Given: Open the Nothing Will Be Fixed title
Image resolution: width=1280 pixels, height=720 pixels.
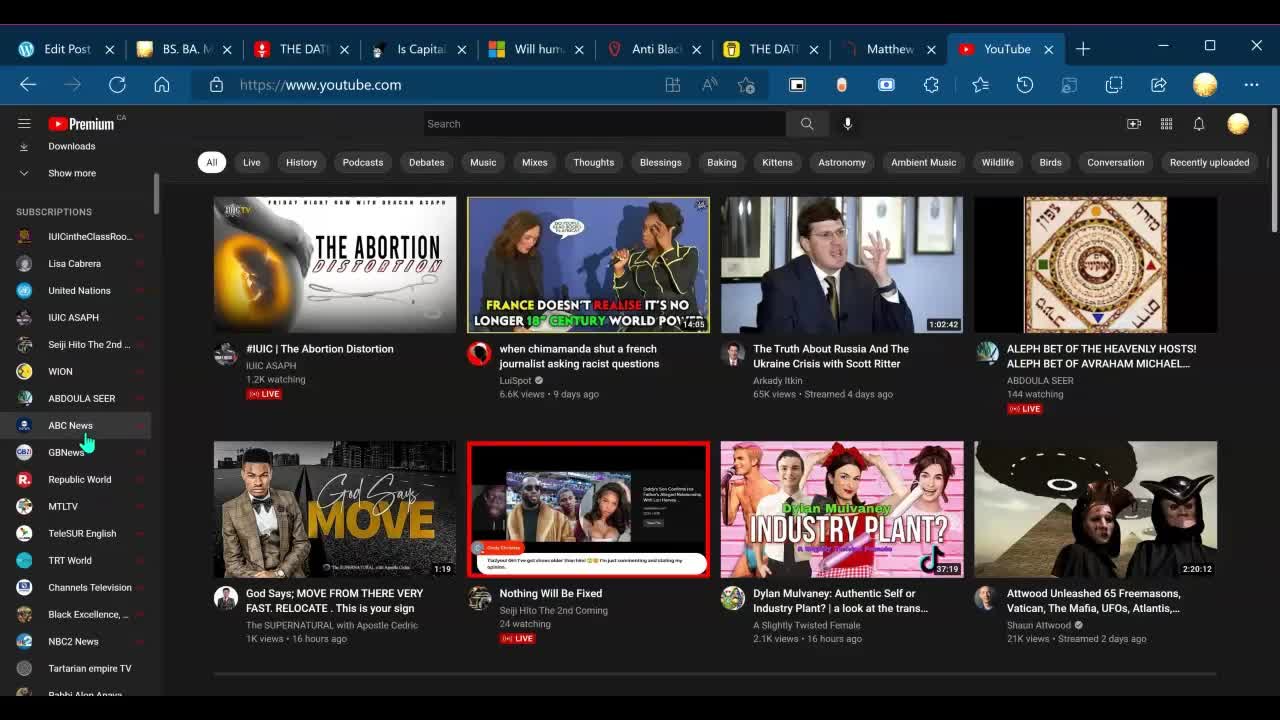Looking at the screenshot, I should coord(550,593).
